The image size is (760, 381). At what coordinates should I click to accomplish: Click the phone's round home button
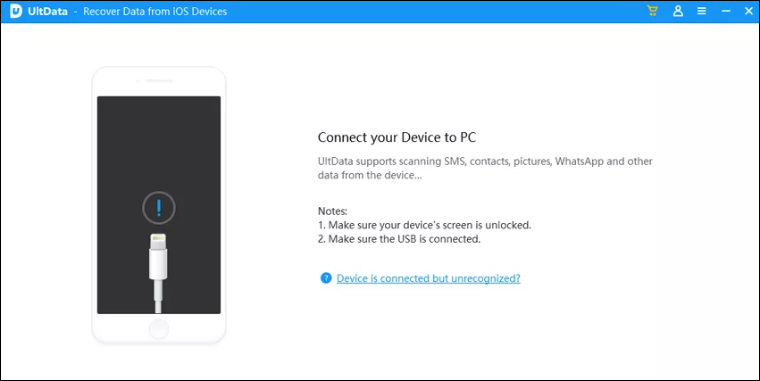(x=158, y=329)
